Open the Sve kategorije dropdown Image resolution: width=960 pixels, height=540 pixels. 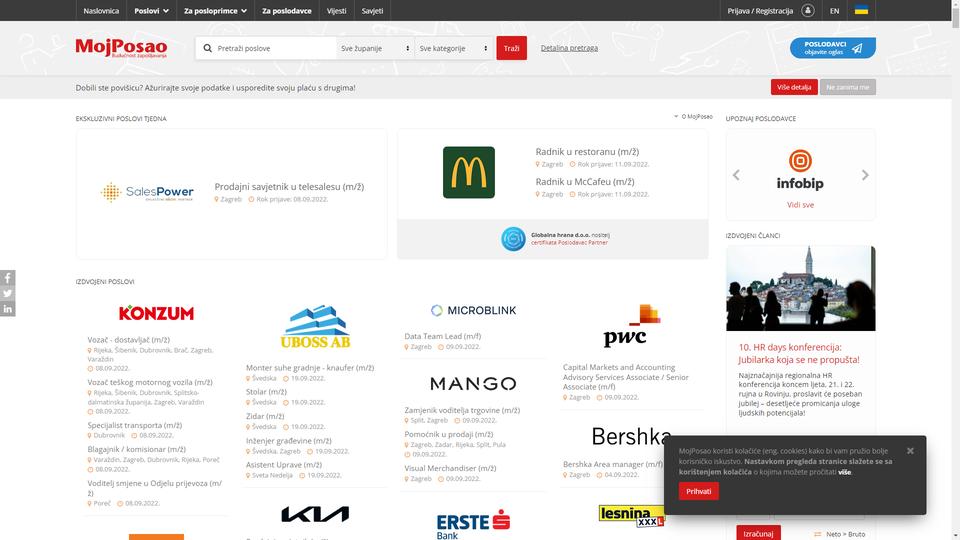click(453, 48)
